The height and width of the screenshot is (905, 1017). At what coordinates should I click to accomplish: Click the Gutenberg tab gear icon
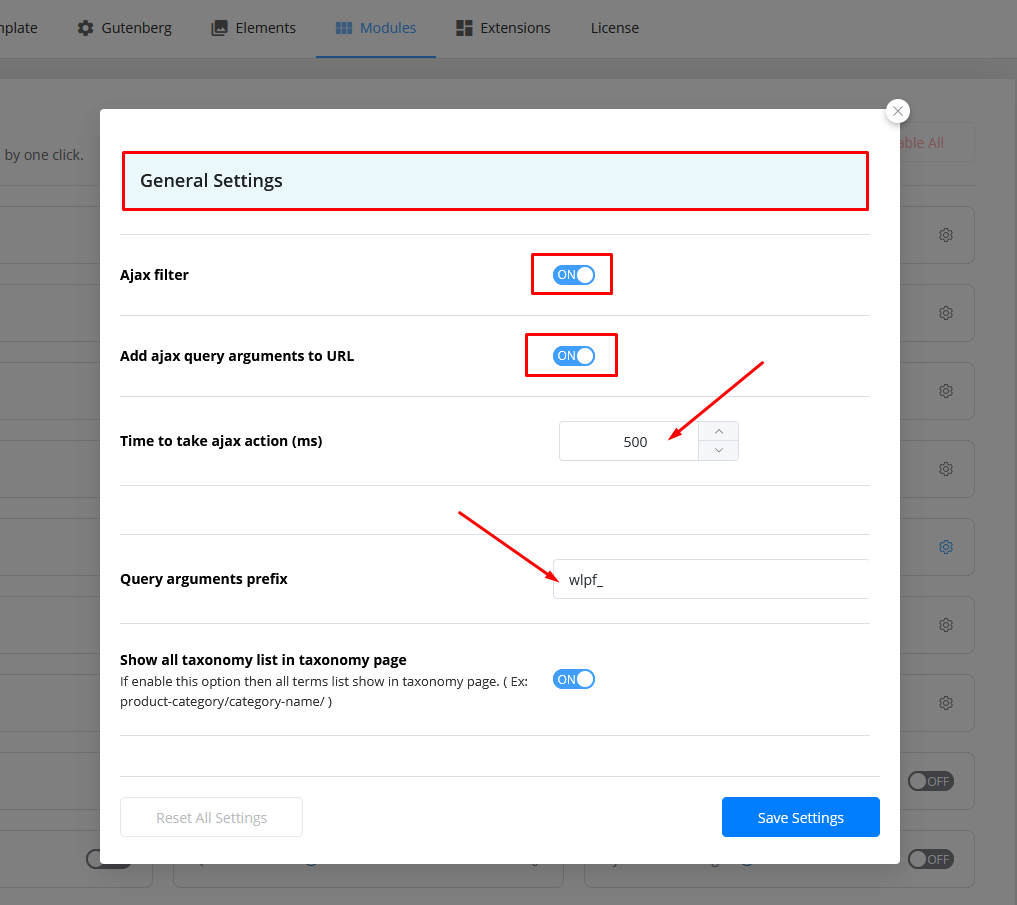pos(86,28)
